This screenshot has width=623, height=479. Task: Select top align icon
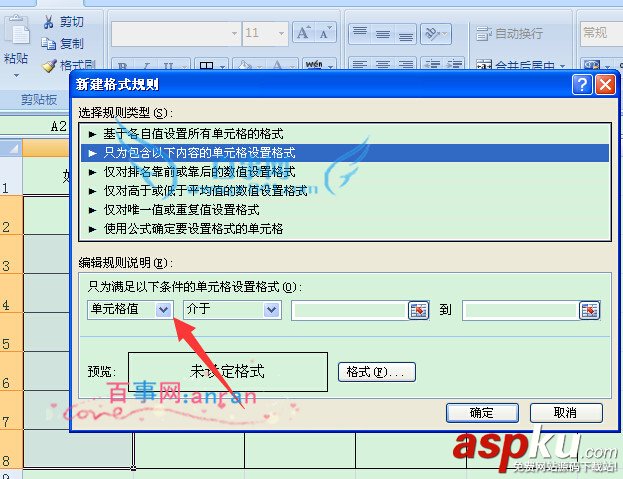(x=360, y=33)
